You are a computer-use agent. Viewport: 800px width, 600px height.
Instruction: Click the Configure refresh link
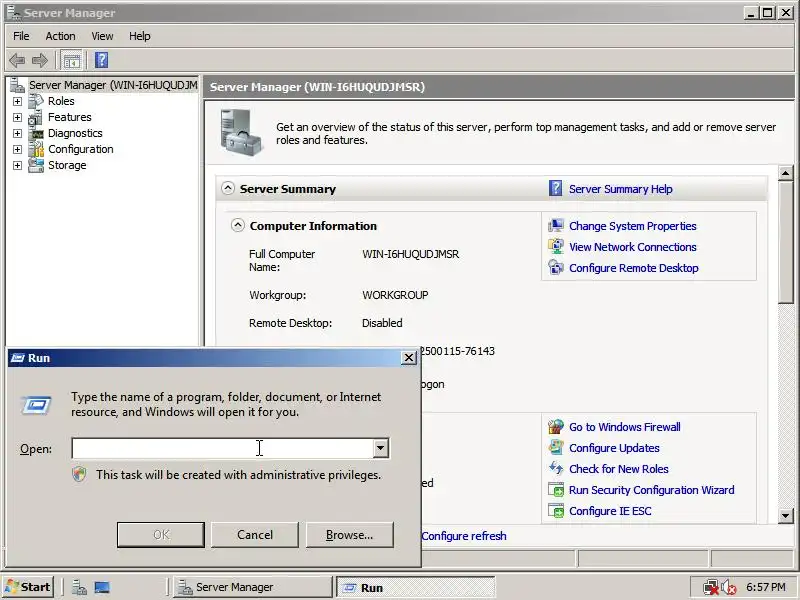[x=464, y=536]
